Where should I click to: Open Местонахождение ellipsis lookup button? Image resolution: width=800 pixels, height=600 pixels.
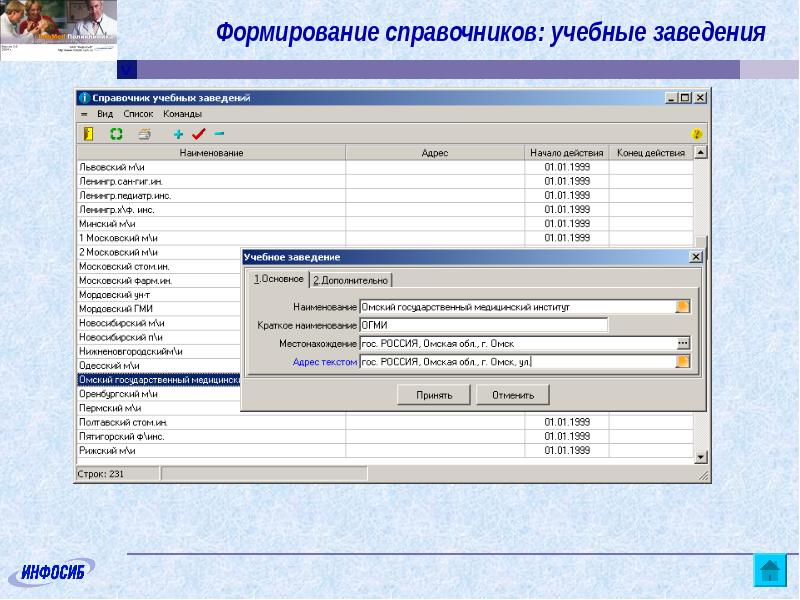[x=683, y=343]
